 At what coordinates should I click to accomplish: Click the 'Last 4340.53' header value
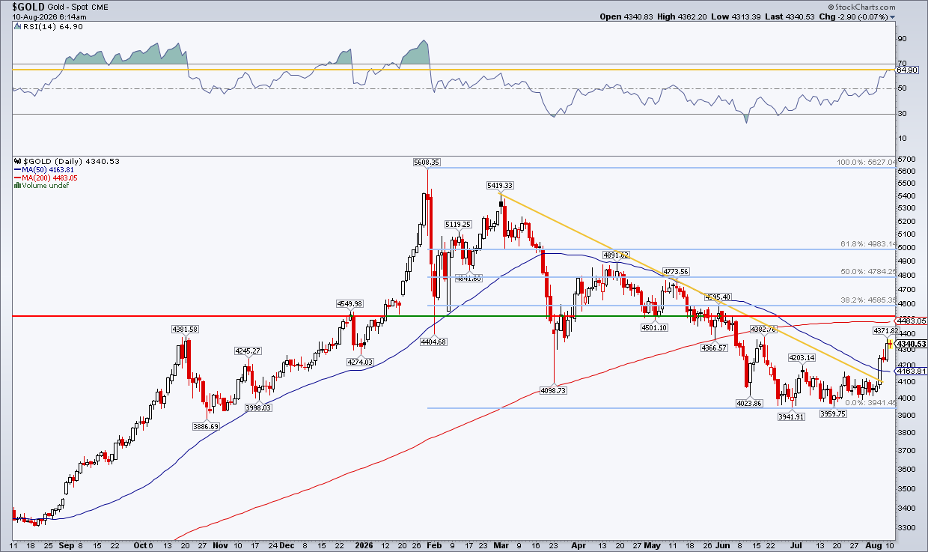(x=790, y=17)
